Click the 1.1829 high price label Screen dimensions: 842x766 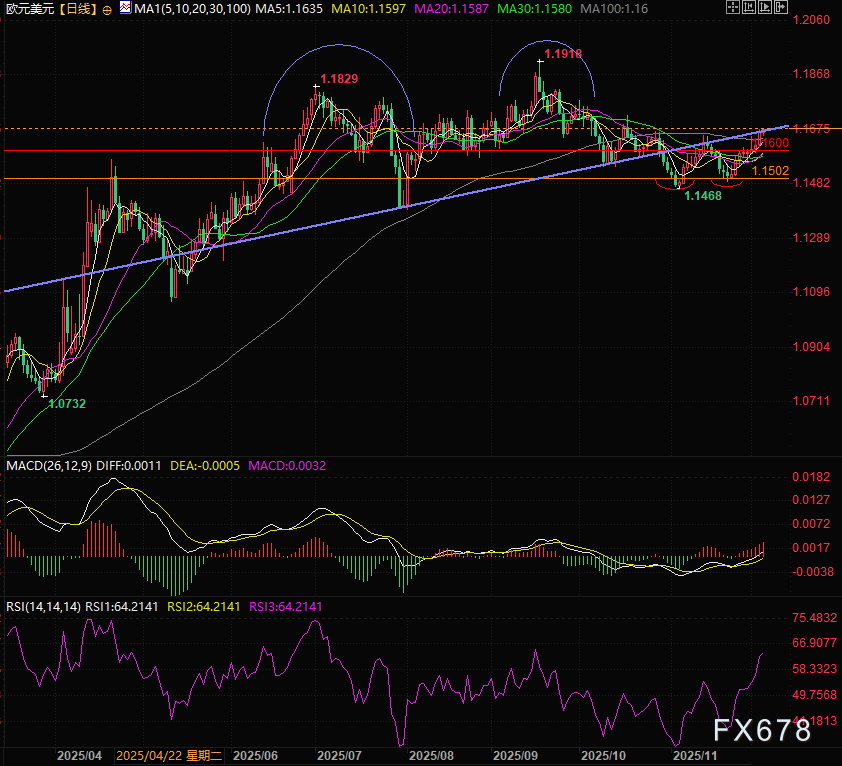(339, 78)
